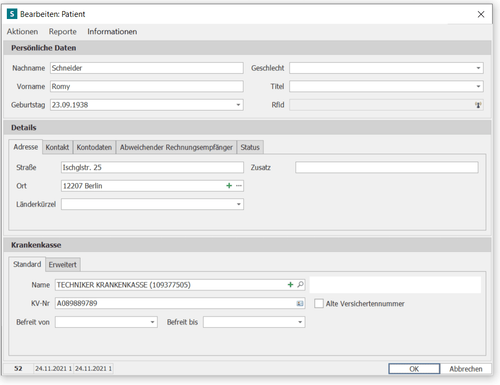Screen dimensions: 500x385
Task: Select the Standard Krankenkasse tab
Action: click(x=27, y=264)
